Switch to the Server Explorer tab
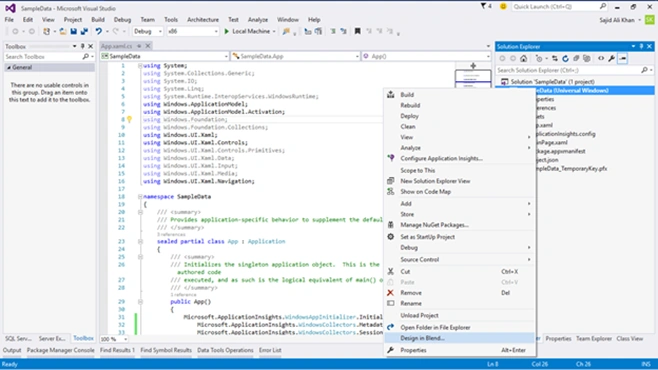The width and height of the screenshot is (658, 370). [52, 339]
